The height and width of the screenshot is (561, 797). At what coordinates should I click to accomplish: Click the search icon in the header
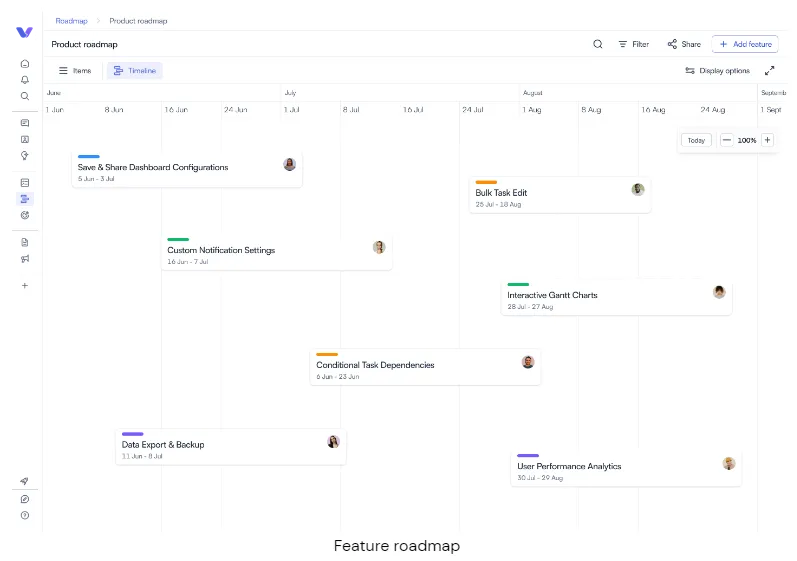[598, 44]
